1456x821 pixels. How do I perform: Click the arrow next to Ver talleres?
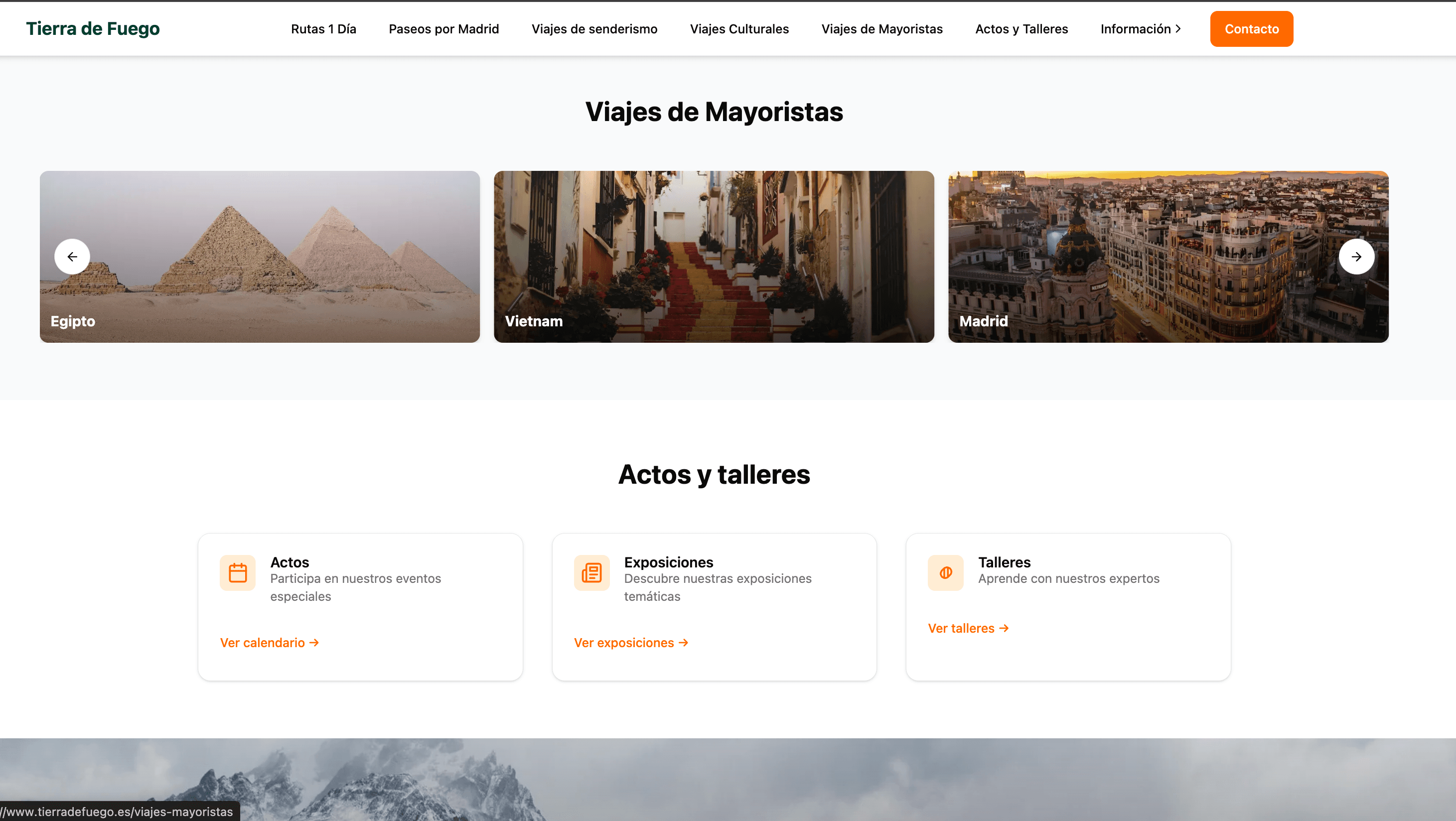[1004, 628]
